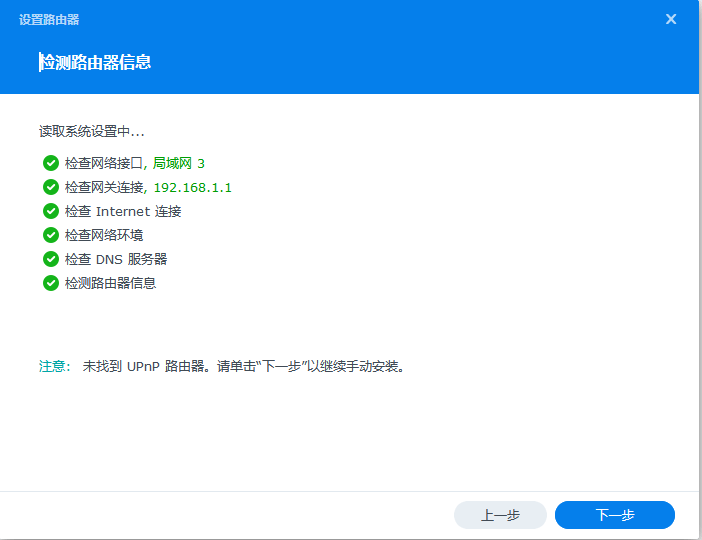This screenshot has height=540, width=702.
Task: Close the 设置路由器 dialog with the X
Action: point(671,19)
